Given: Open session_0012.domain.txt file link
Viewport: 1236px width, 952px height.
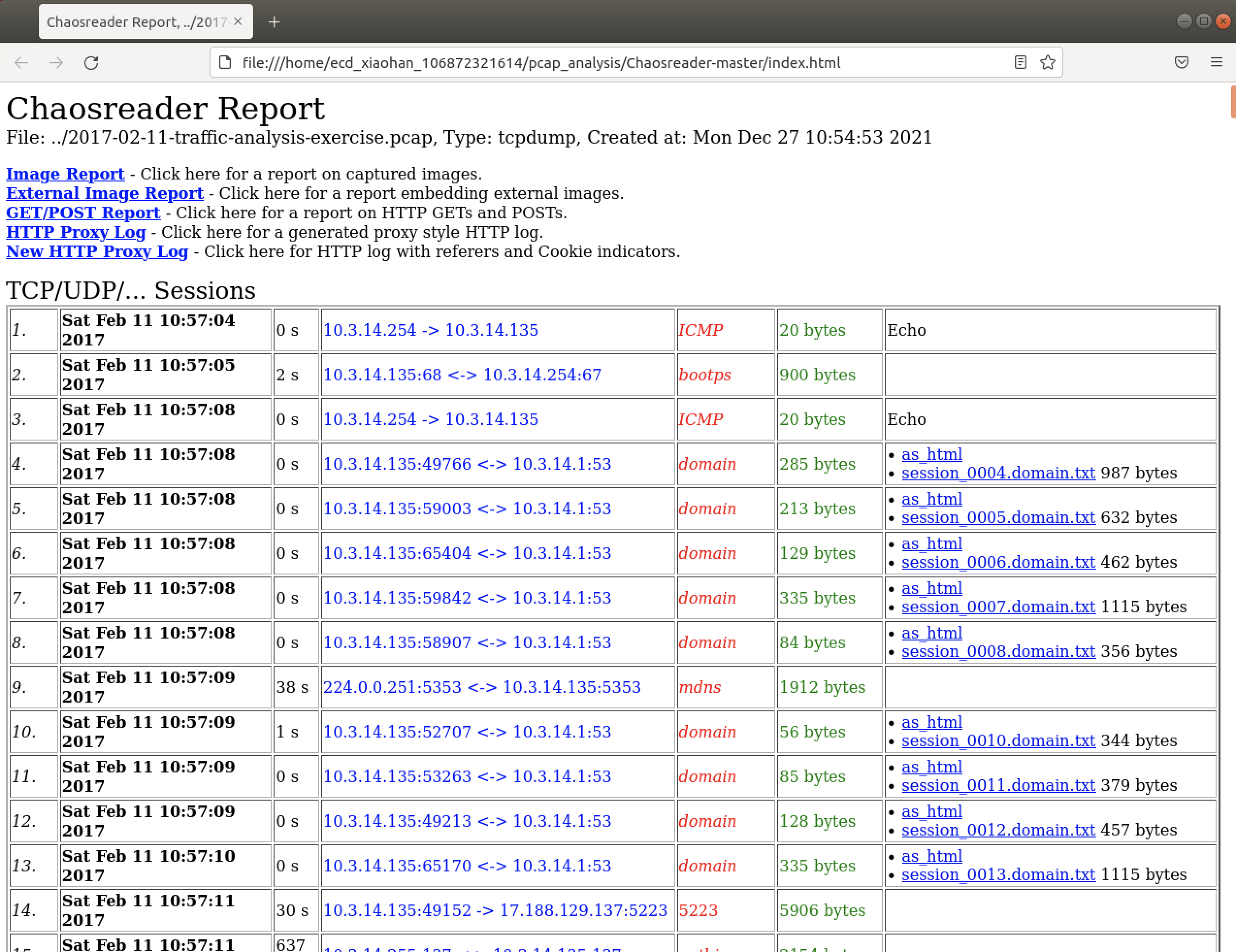Looking at the screenshot, I should tap(998, 831).
